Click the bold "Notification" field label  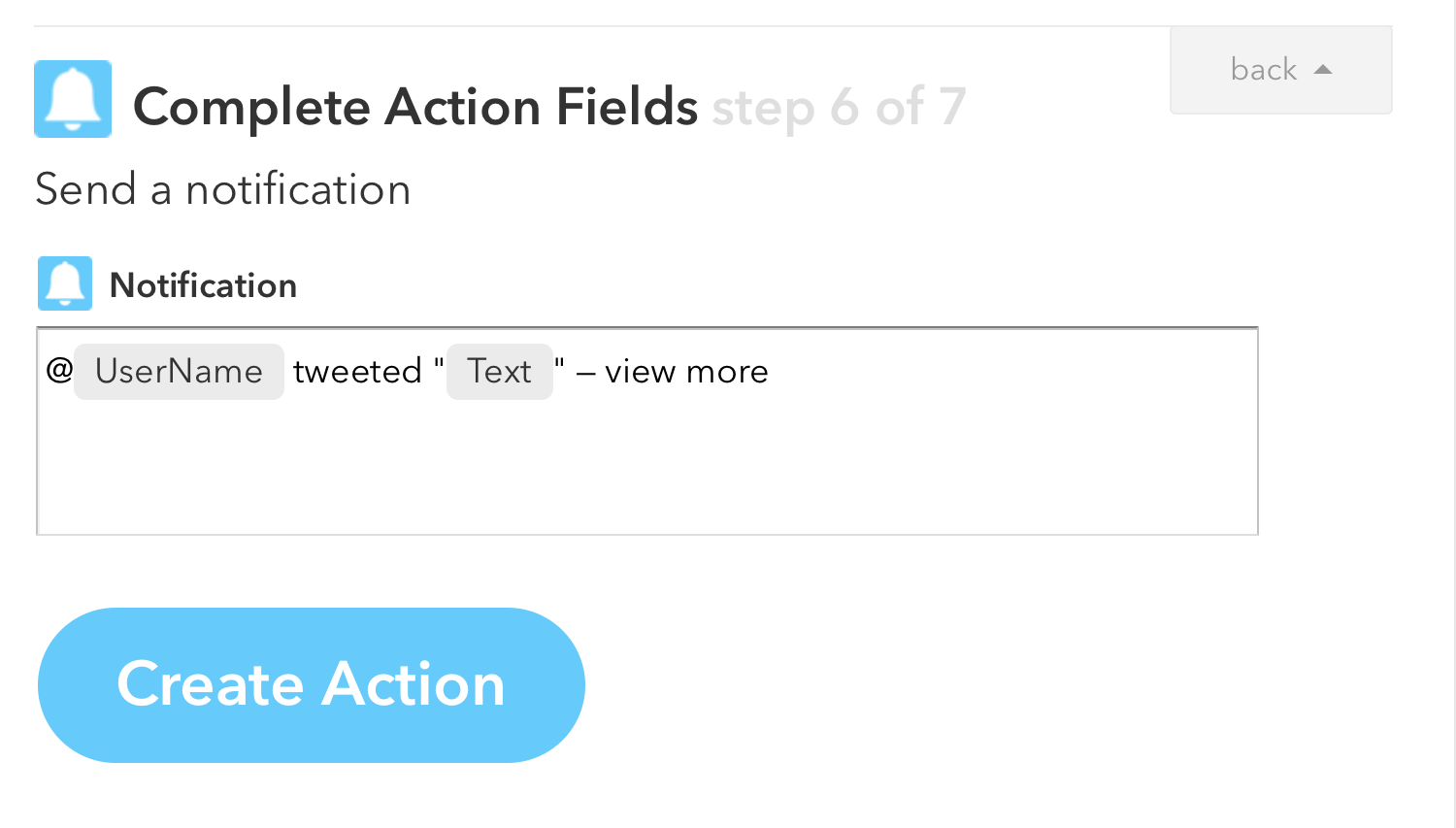tap(203, 285)
